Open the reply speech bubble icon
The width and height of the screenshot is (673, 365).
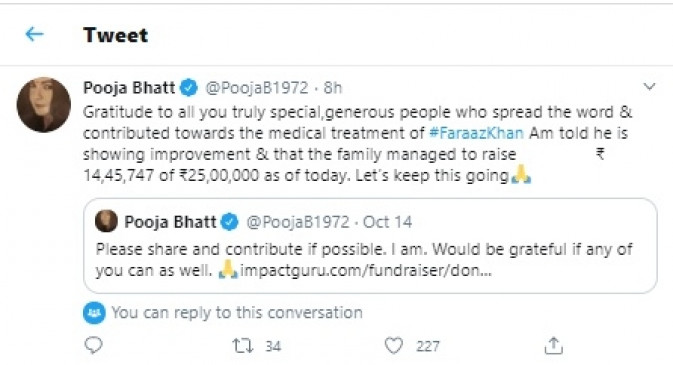pyautogui.click(x=93, y=345)
